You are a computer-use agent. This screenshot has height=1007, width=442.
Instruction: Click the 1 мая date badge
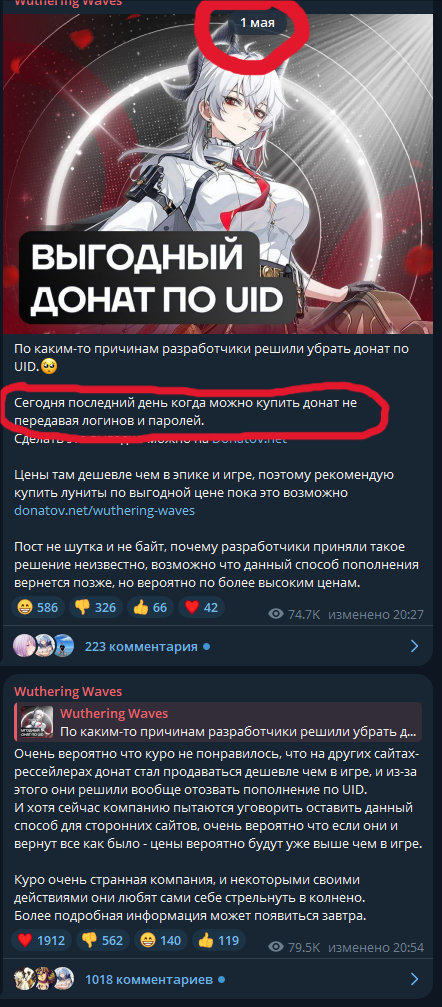point(258,23)
